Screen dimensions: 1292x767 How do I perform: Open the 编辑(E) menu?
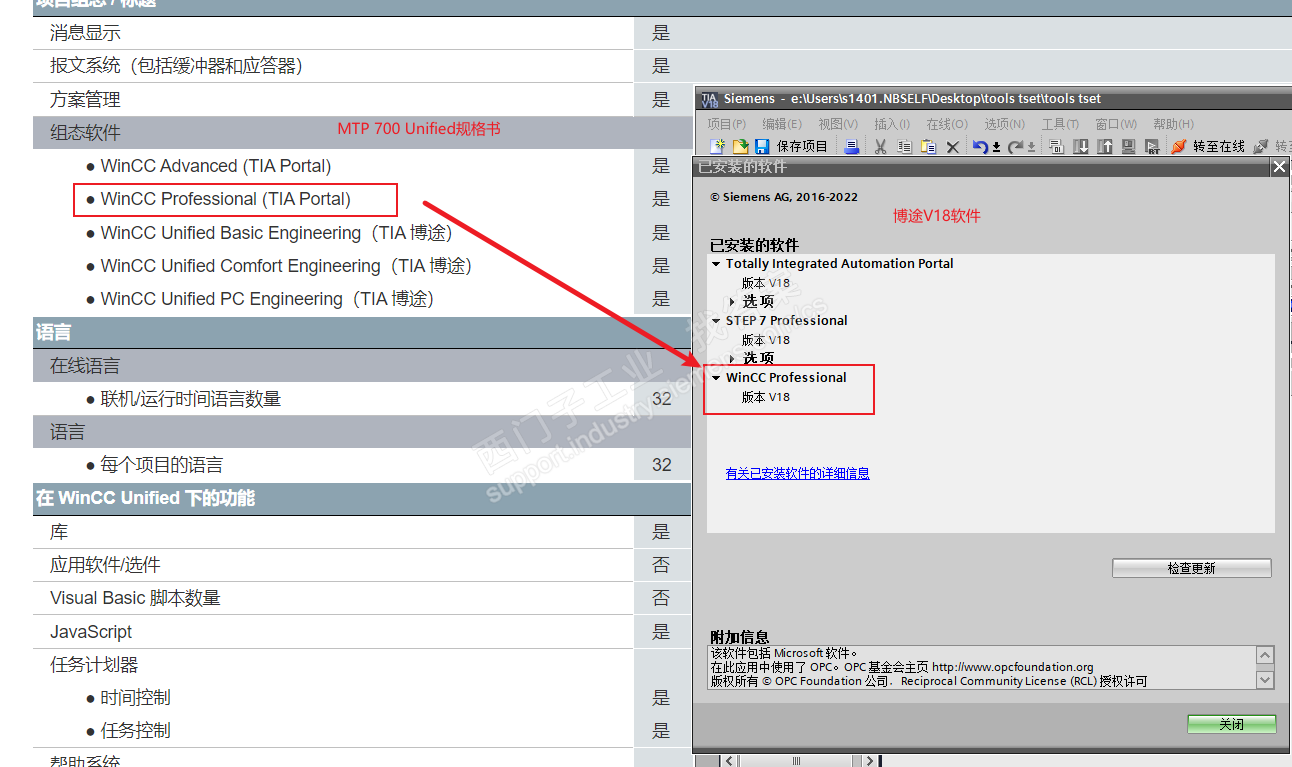click(x=782, y=124)
